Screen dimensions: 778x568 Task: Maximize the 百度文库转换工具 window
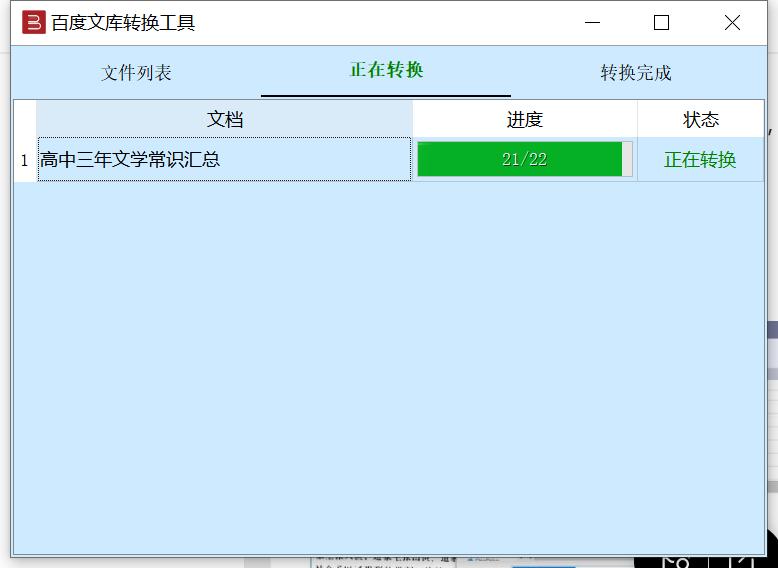(x=661, y=22)
